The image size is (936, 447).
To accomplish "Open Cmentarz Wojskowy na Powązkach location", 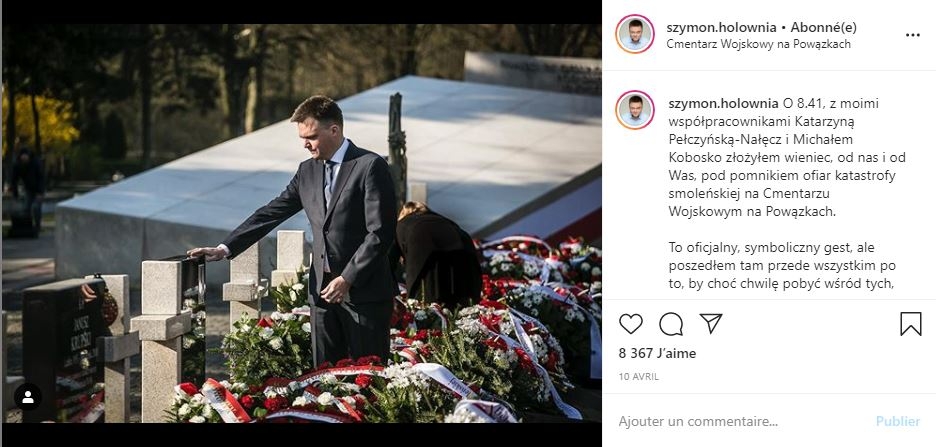I will [758, 44].
